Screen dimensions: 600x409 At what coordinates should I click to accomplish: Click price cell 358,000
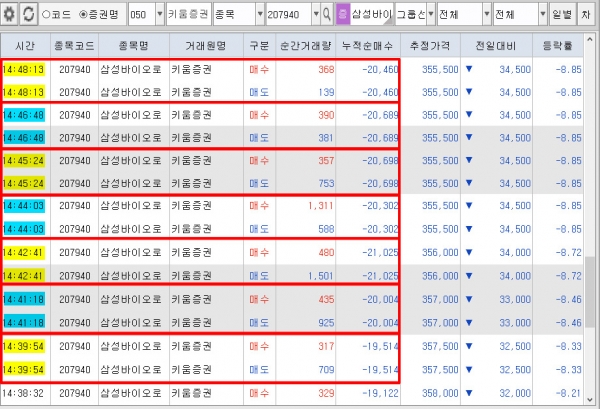pos(440,393)
